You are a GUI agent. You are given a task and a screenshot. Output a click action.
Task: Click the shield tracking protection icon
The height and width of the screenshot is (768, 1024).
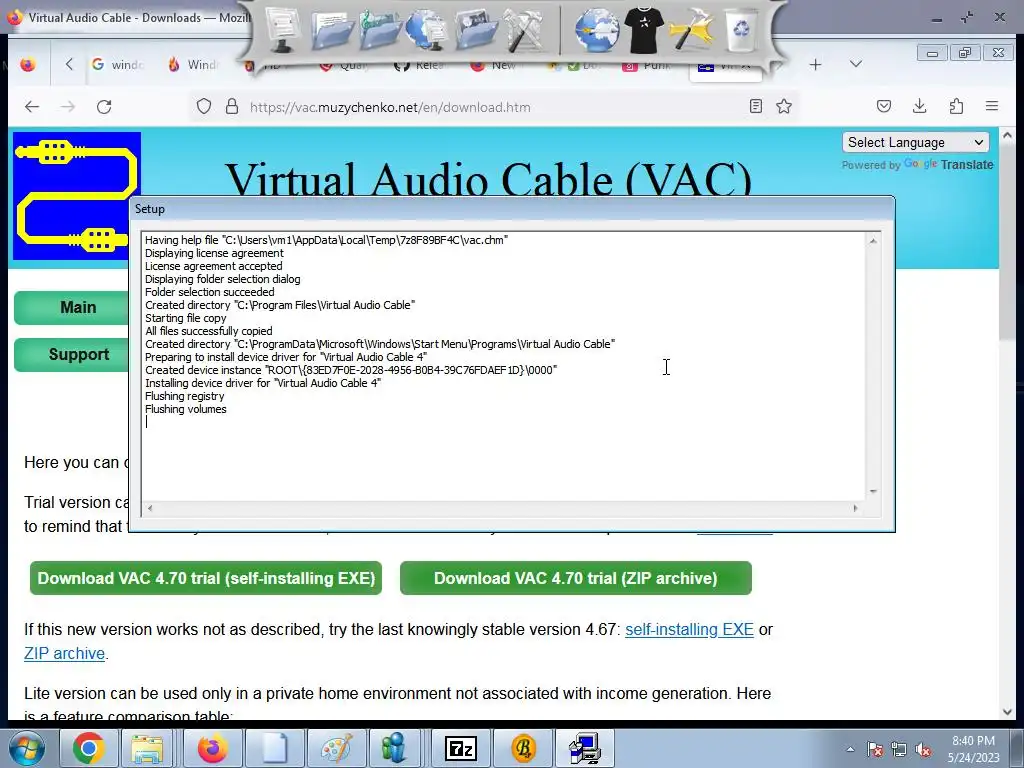(x=204, y=106)
